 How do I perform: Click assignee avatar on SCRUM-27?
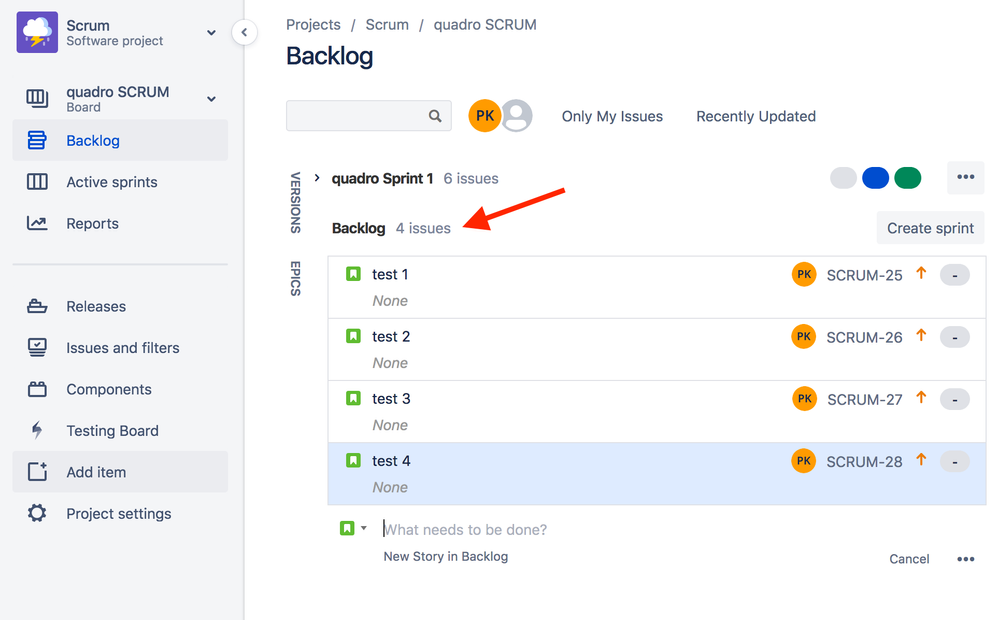pos(804,398)
